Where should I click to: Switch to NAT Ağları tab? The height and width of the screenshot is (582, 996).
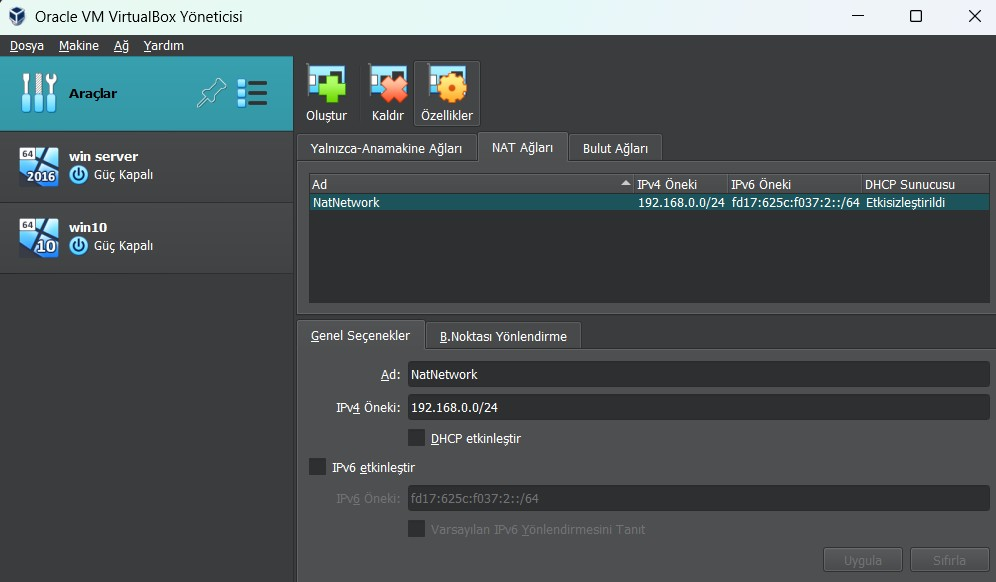[522, 147]
